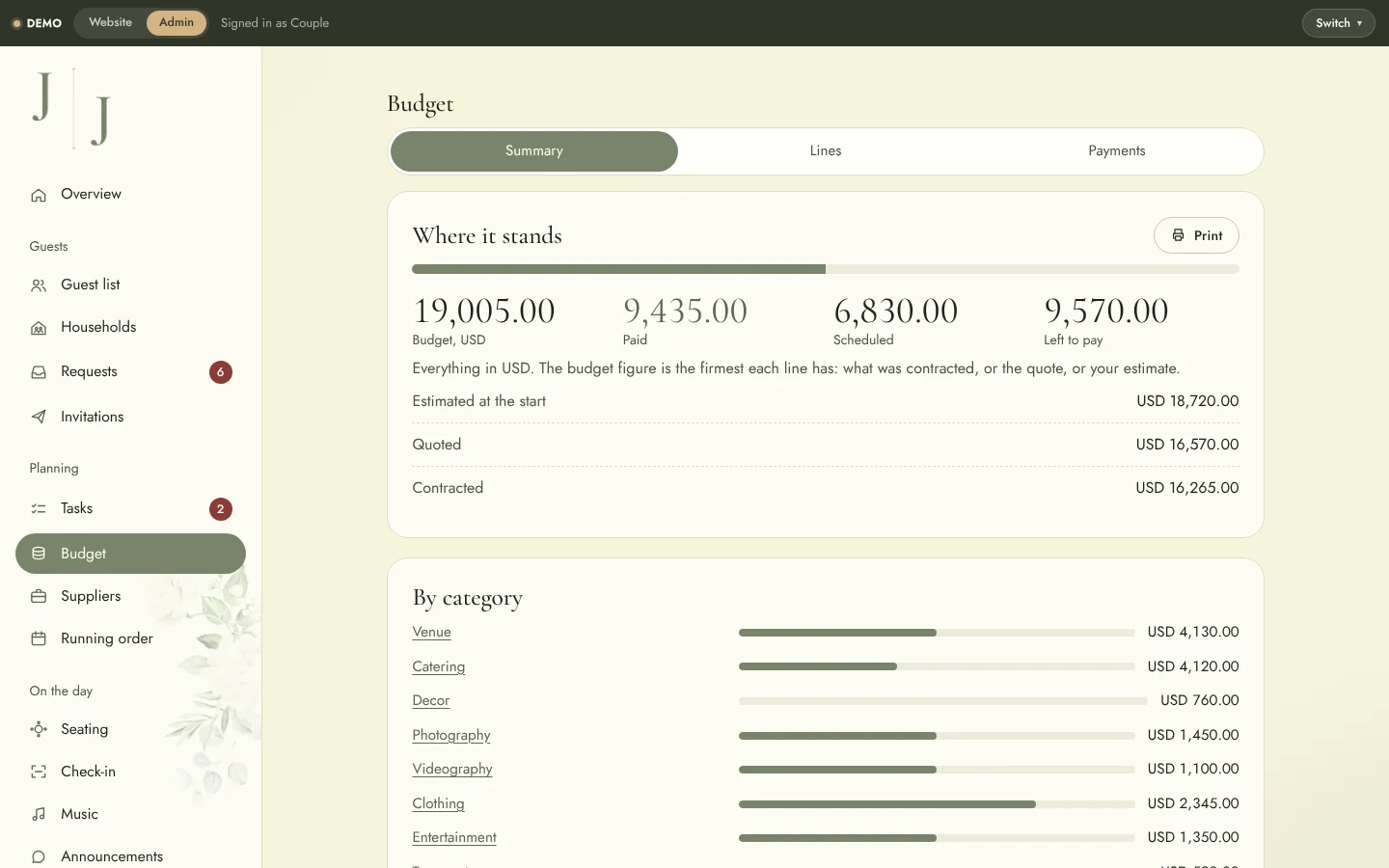
Task: Click the Invitations paper plane icon
Action: click(39, 417)
